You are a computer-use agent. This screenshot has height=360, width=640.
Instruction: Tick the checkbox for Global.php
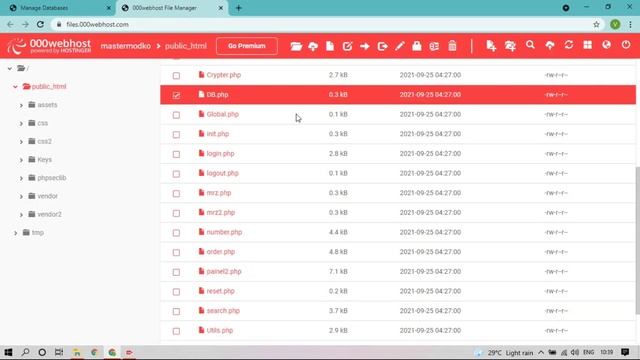pyautogui.click(x=176, y=115)
